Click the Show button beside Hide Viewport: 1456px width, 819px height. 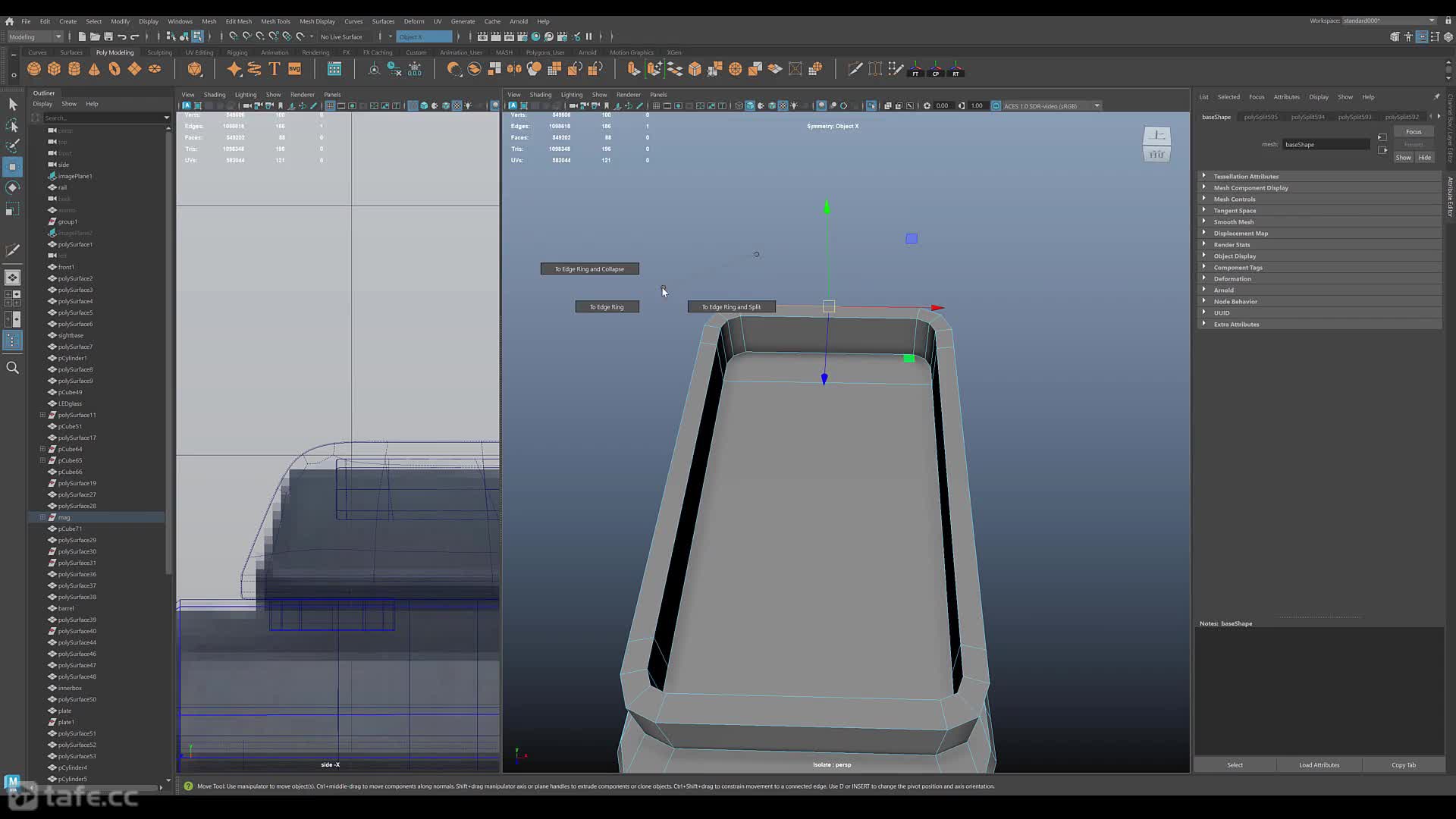pyautogui.click(x=1404, y=157)
